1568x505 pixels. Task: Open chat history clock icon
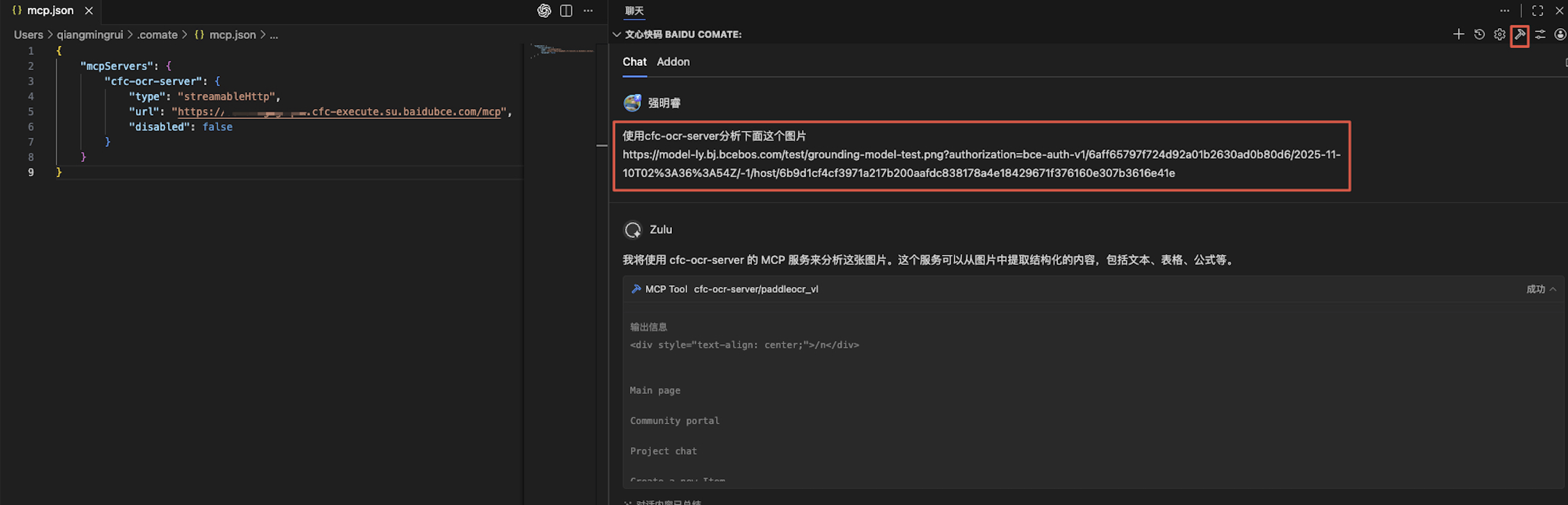click(1479, 35)
